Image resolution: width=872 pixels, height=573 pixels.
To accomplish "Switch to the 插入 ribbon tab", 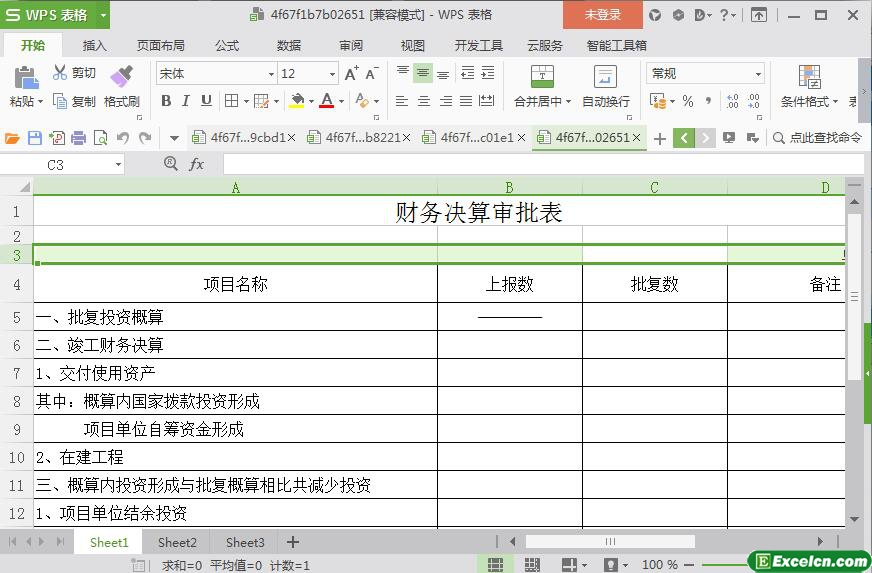I will click(x=94, y=45).
